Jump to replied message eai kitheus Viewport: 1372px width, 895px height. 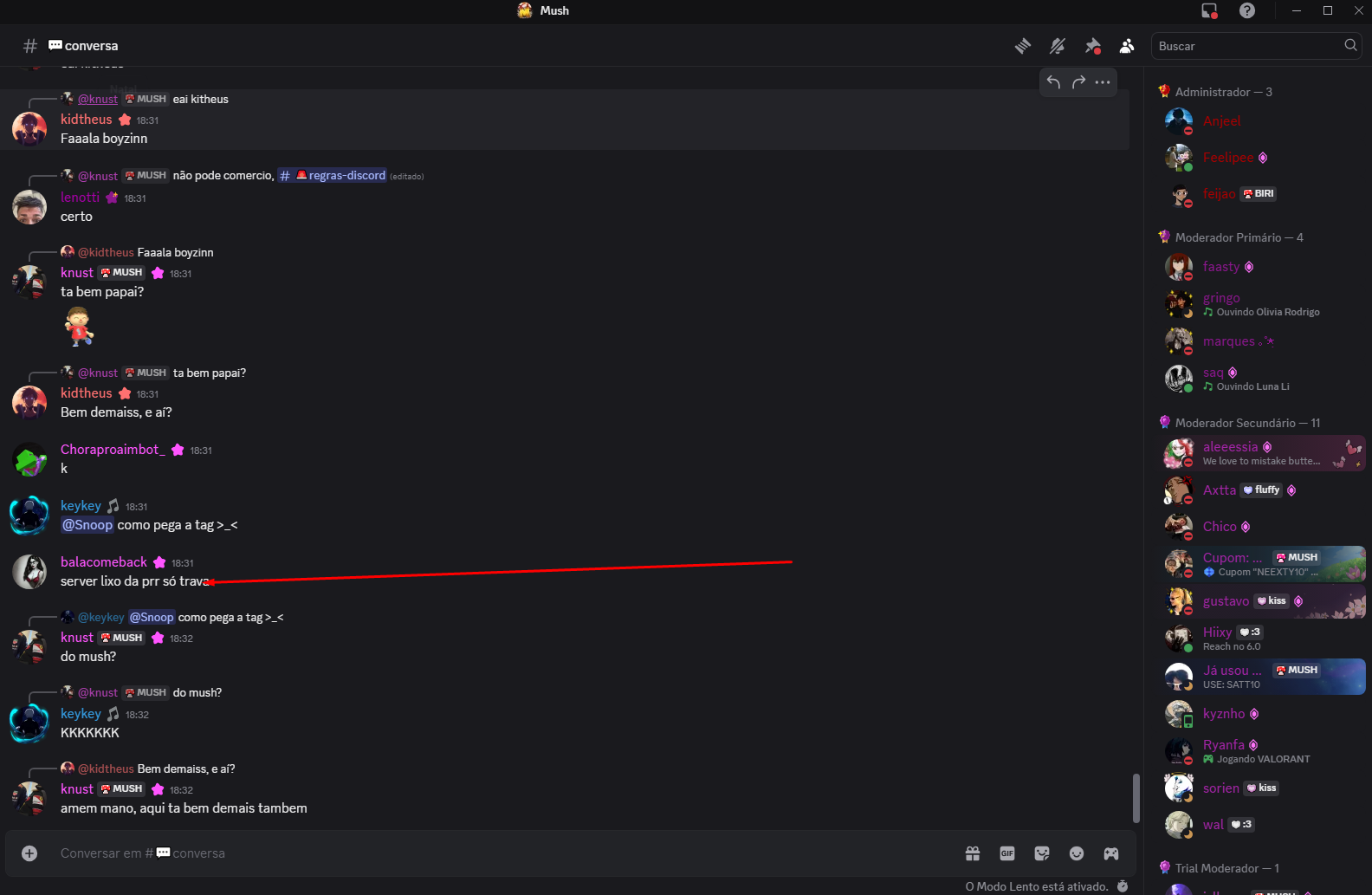pyautogui.click(x=201, y=99)
